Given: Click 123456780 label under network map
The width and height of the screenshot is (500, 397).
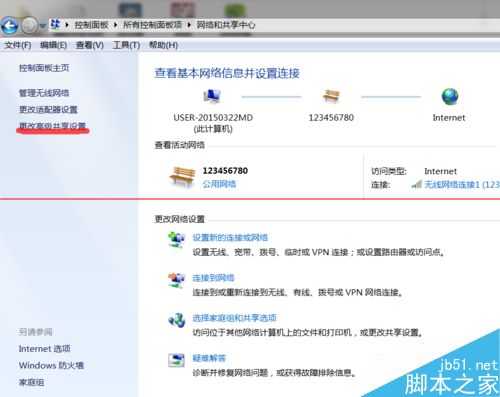Looking at the screenshot, I should coord(331,118).
